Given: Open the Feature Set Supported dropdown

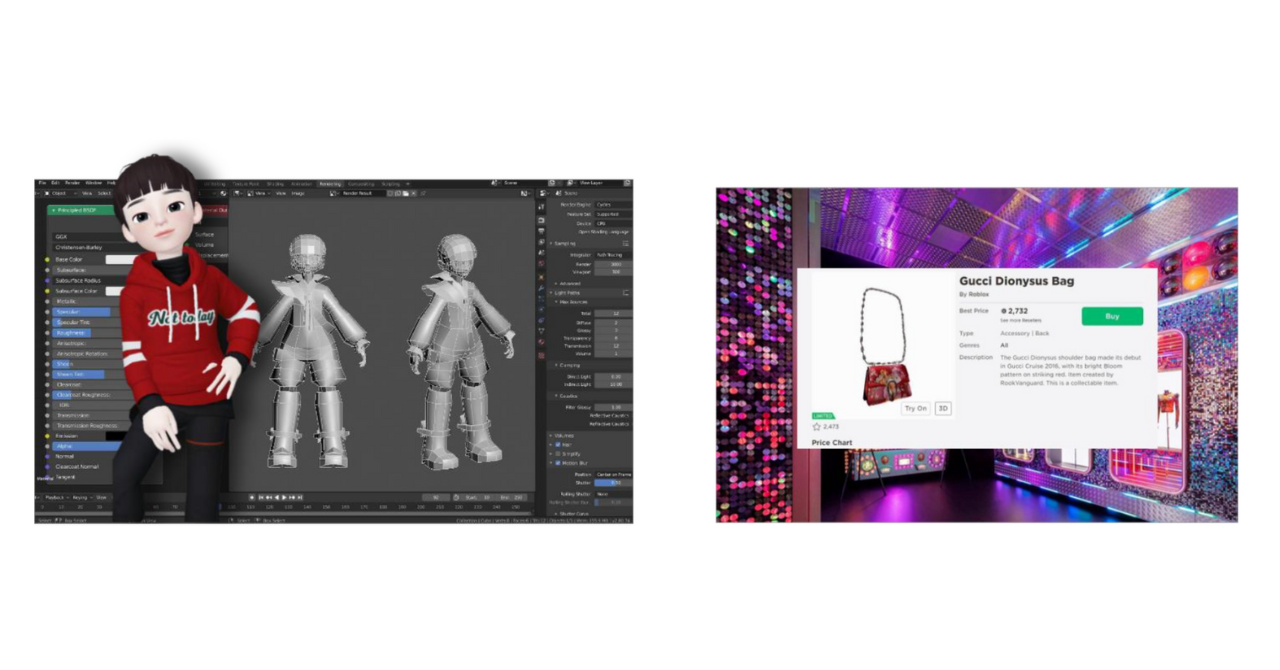Looking at the screenshot, I should [x=613, y=214].
